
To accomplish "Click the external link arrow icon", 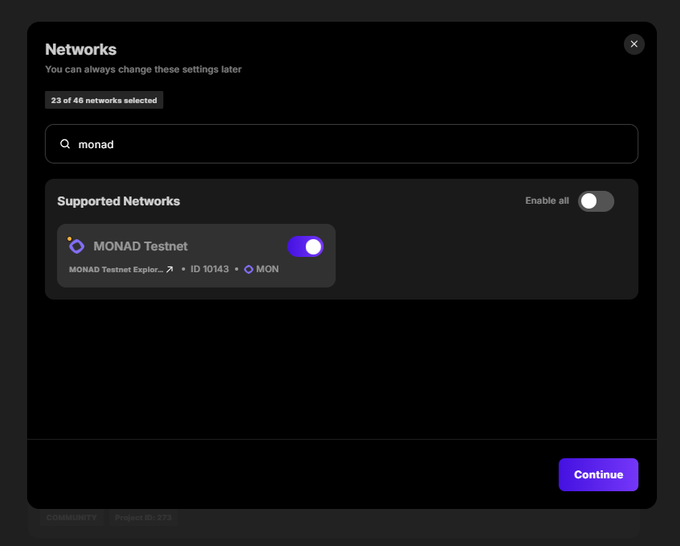I will coord(170,269).
